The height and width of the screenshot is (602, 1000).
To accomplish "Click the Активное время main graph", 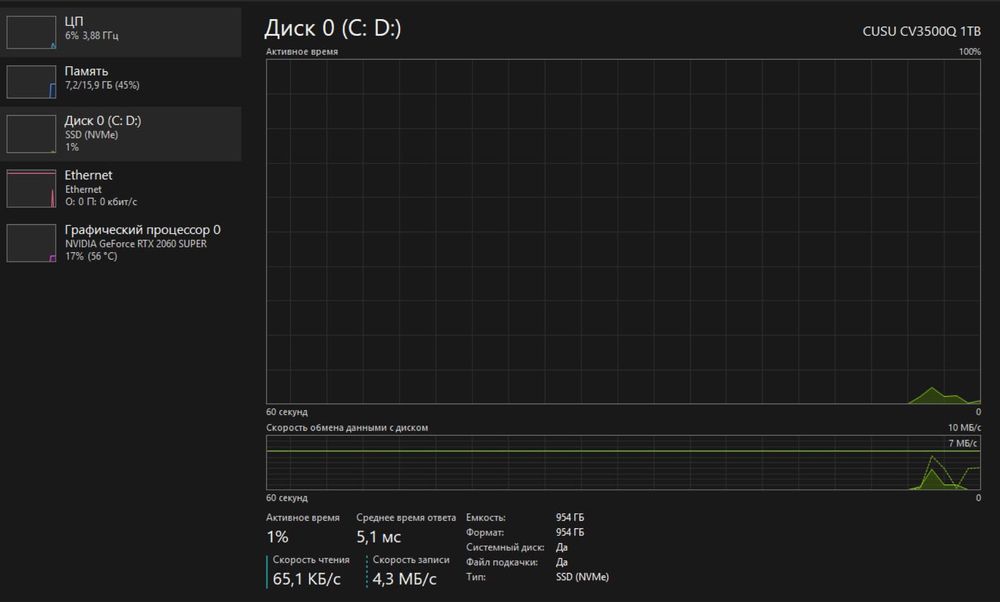I will [x=623, y=231].
